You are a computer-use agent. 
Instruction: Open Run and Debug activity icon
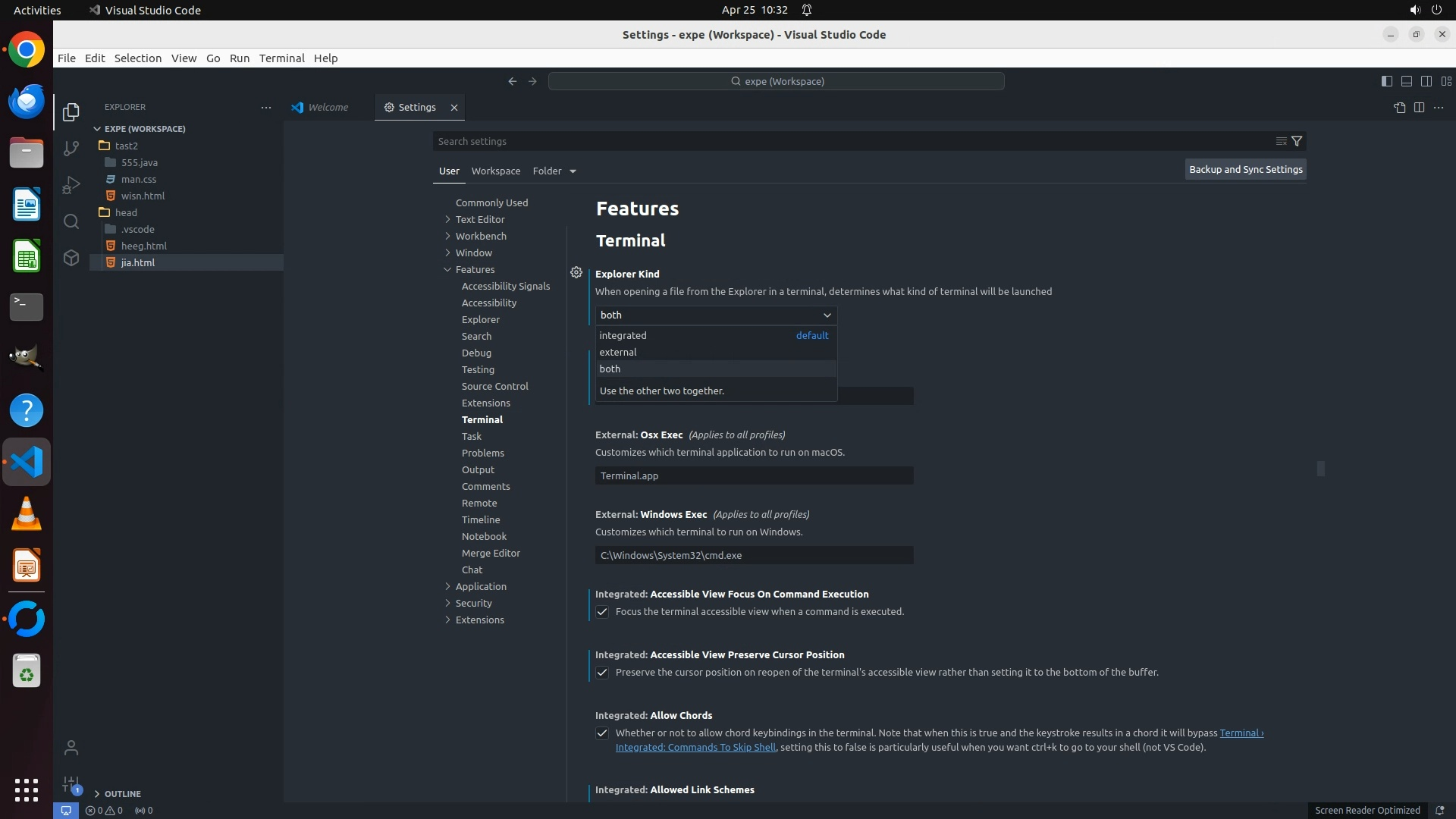point(71,185)
